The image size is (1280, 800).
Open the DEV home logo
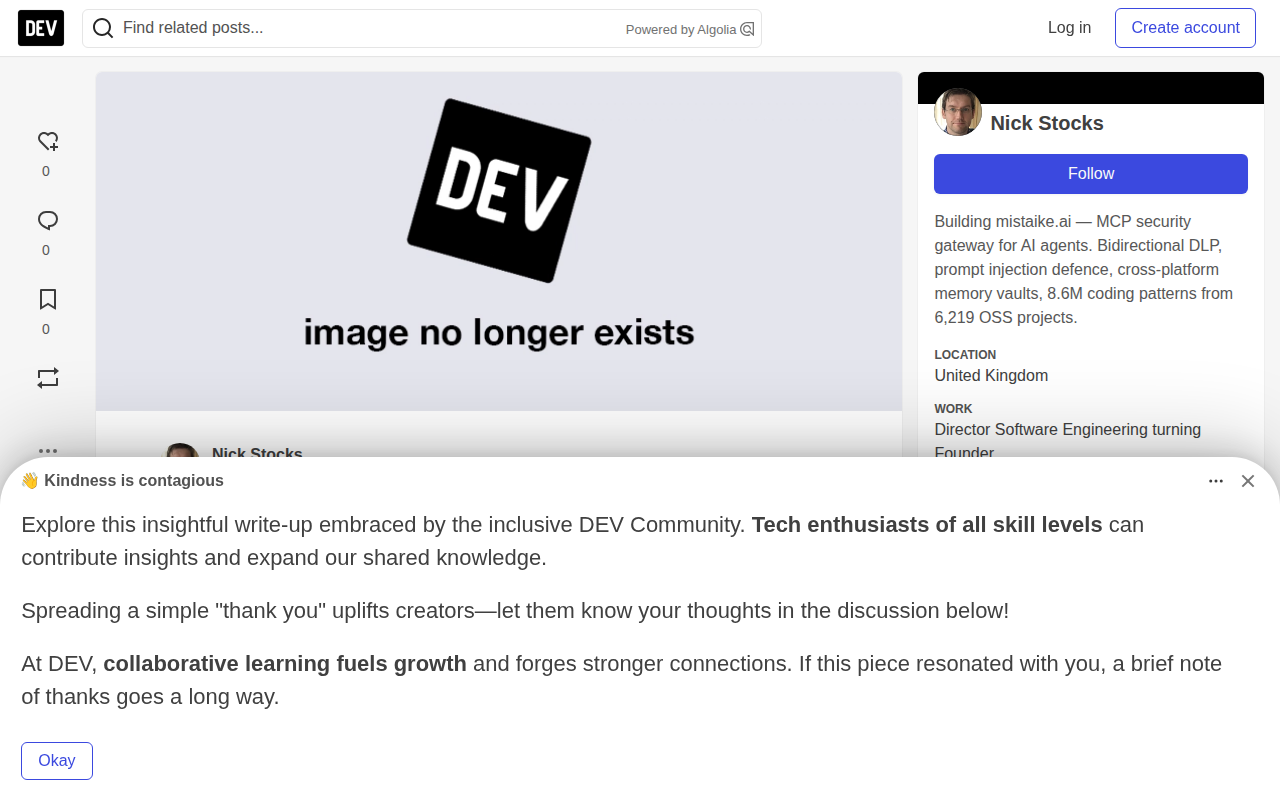pos(41,28)
